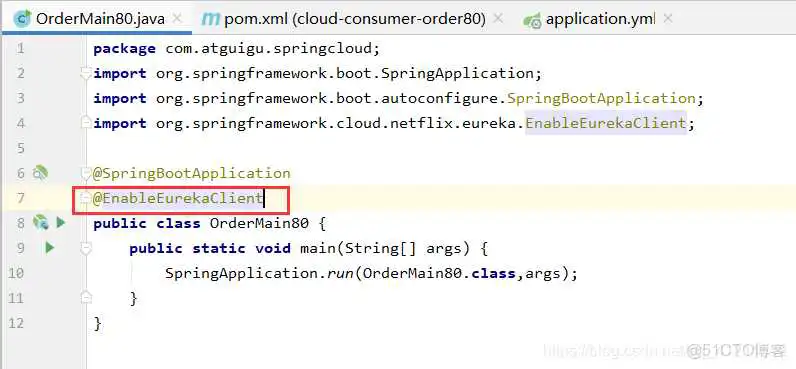
Task: Click the Spring config icon on application.yml tab
Action: [532, 21]
